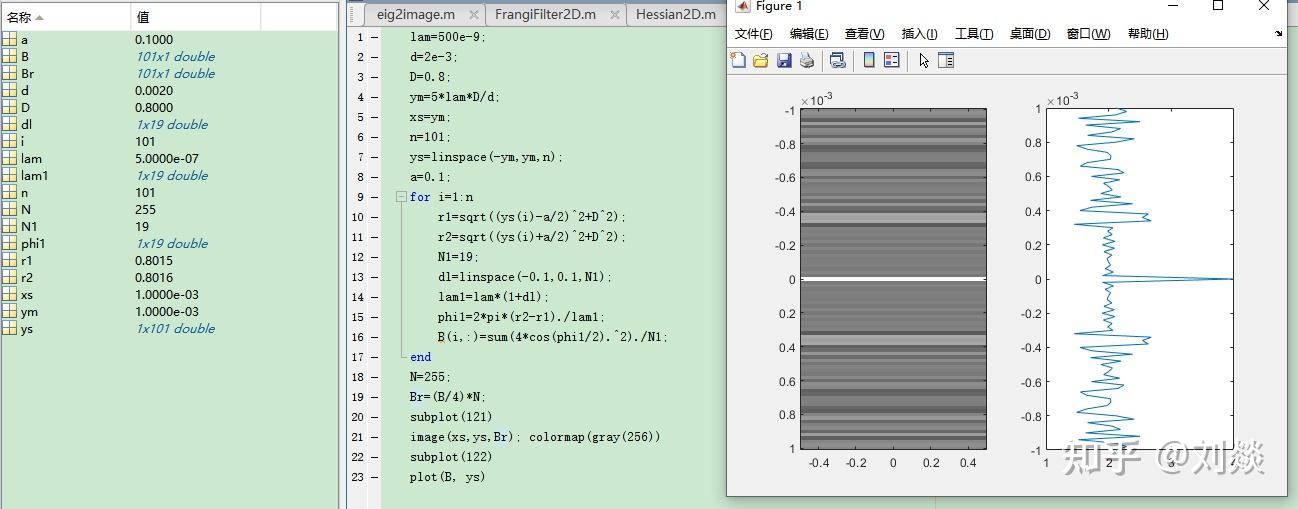Open 工具(T) menu in Figure window
This screenshot has height=509, width=1298.
tap(974, 34)
